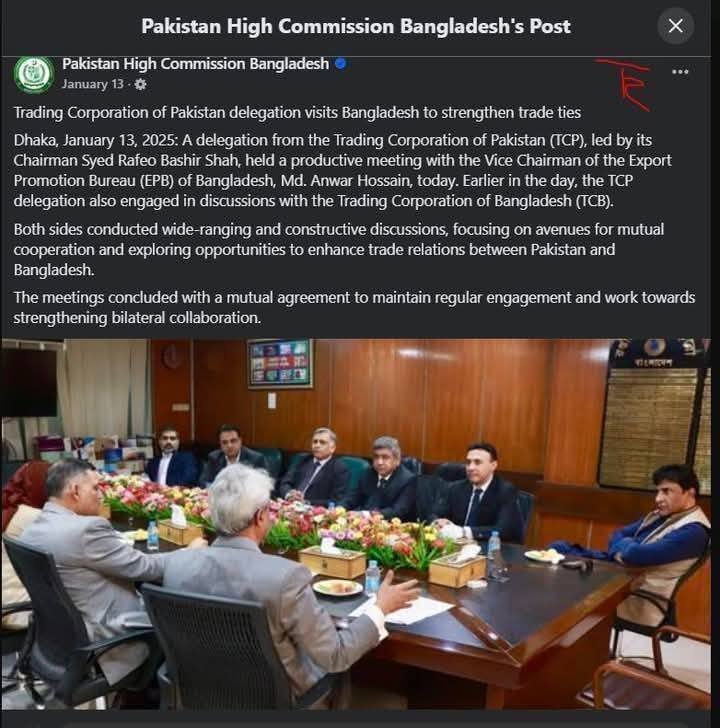Click the red scribble annotation near options menu

coord(625,84)
